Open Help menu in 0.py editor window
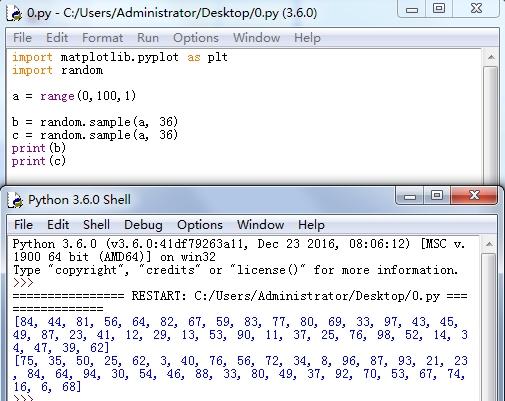The height and width of the screenshot is (401, 505). 307,38
